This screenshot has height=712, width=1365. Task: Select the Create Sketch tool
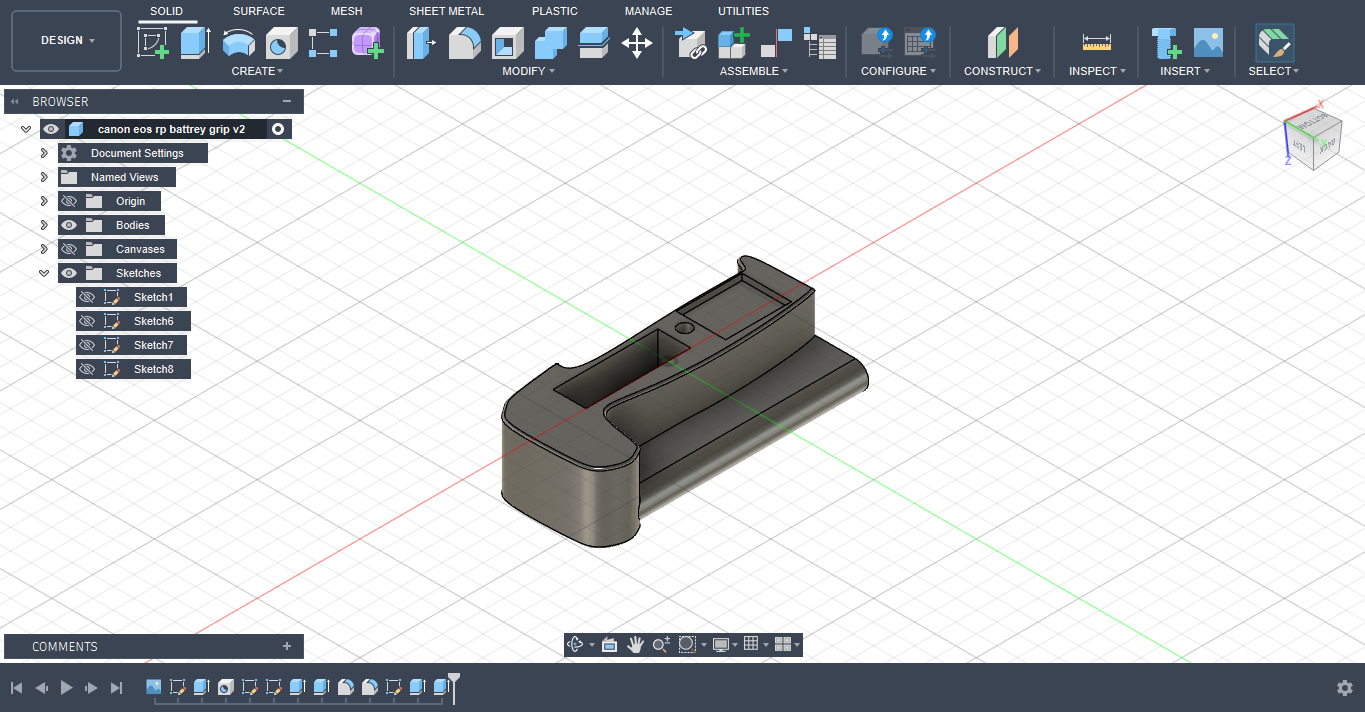153,43
